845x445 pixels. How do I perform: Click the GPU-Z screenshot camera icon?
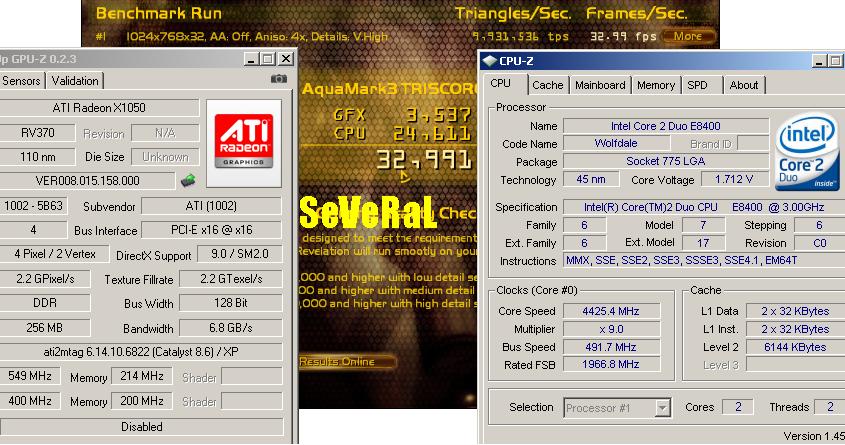coord(279,79)
